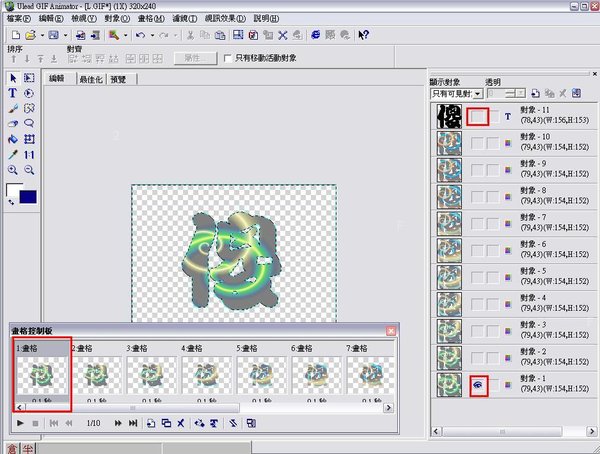600x454 pixels.
Task: Click the blue X delete icon in the top toolbar
Action: click(x=283, y=35)
